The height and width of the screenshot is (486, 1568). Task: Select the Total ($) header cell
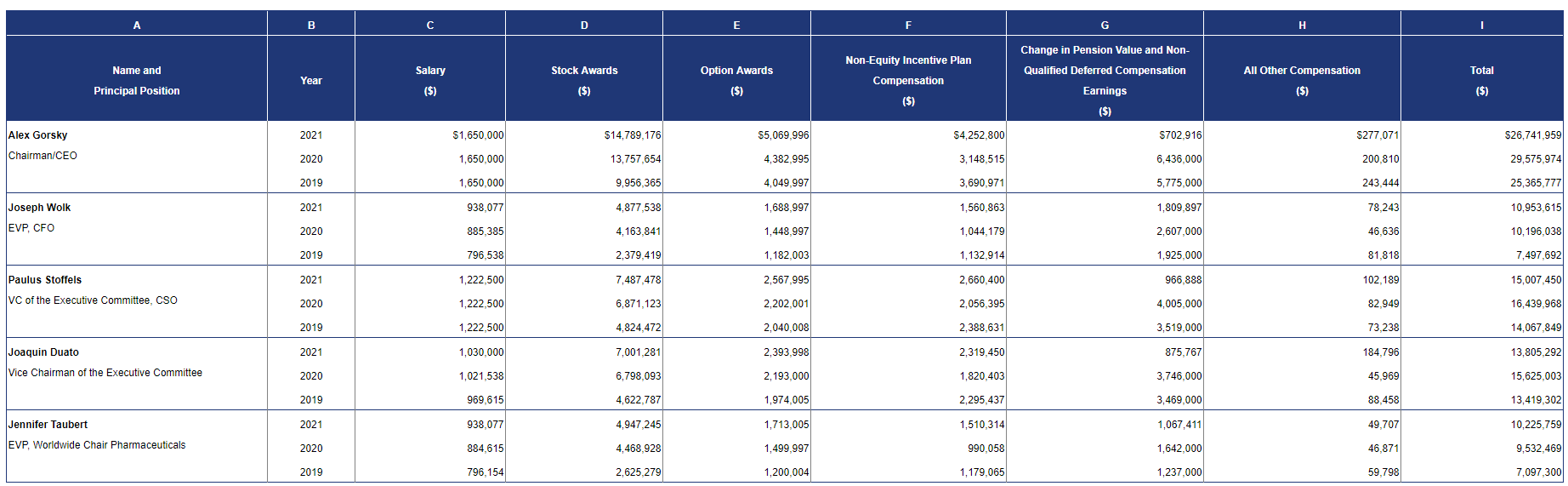point(1481,80)
